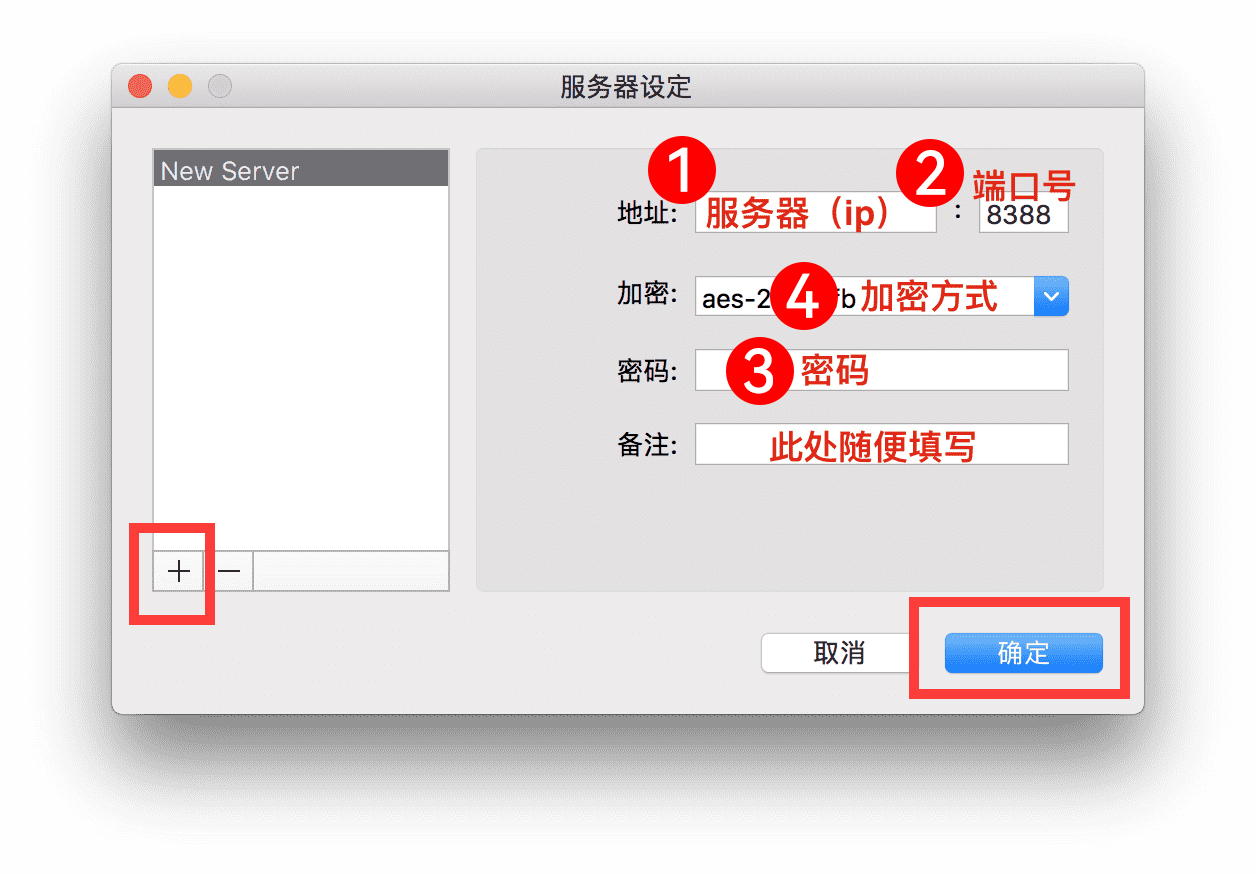Click the empty area of the server list
1256x874 pixels.
coord(301,368)
